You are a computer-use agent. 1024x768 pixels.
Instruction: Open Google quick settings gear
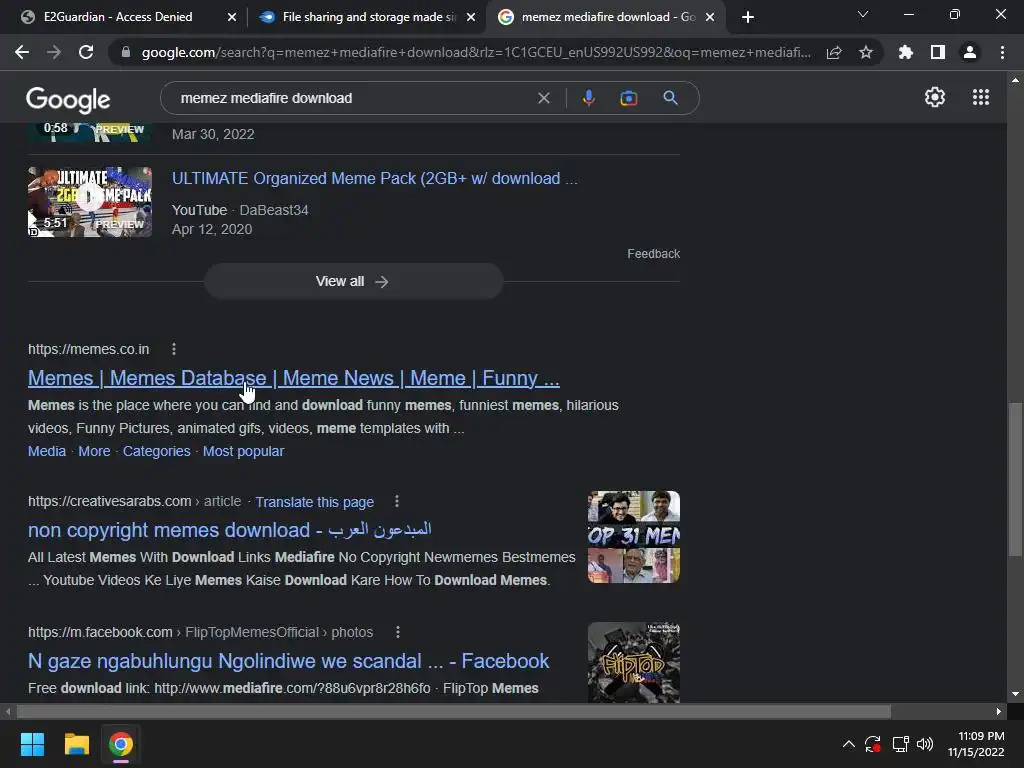point(935,97)
